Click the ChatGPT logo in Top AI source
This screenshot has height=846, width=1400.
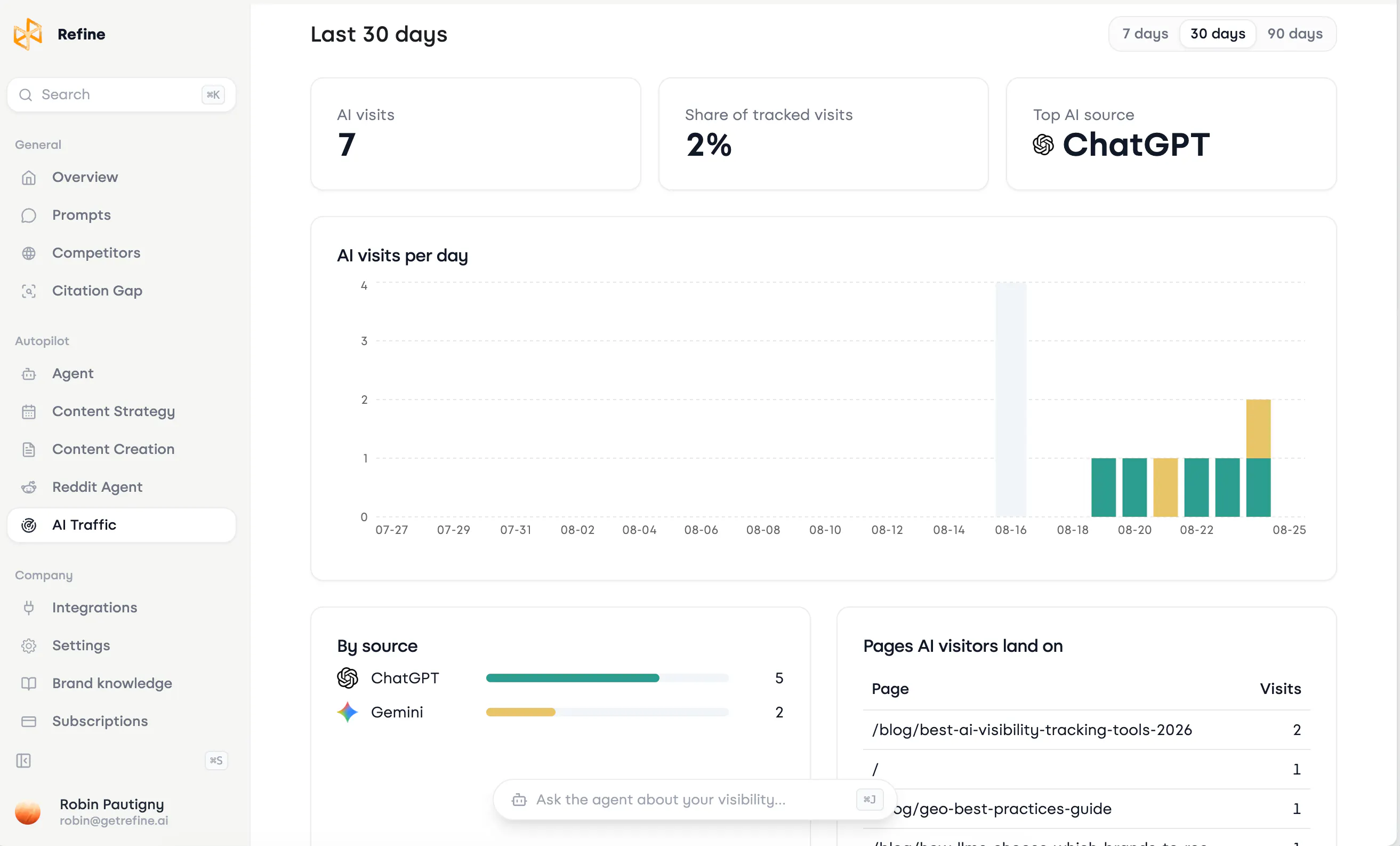(1043, 145)
